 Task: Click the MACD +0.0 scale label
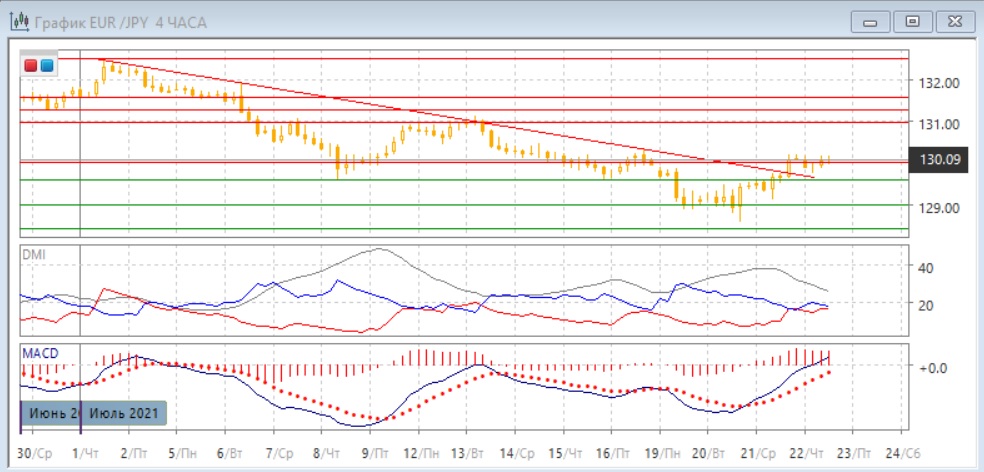931,367
